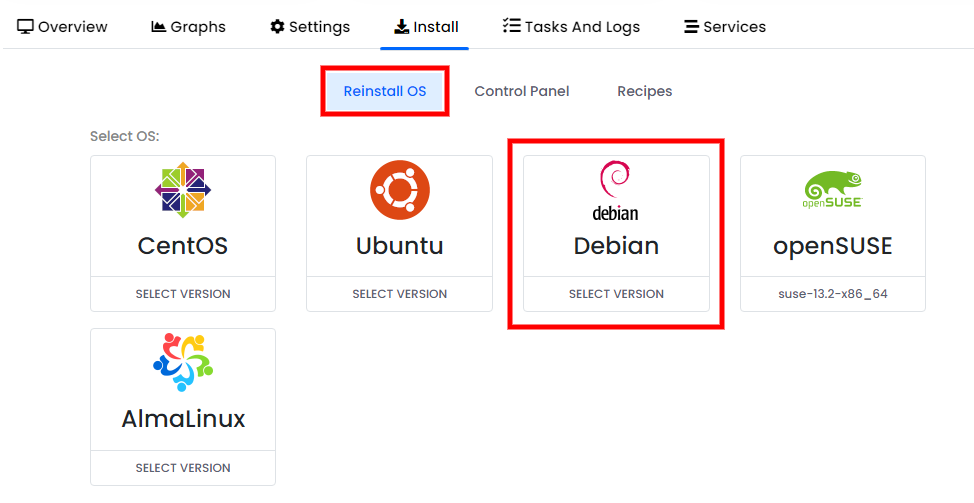Screen dimensions: 974x503
Task: Open Ubuntu Select Version dropdown
Action: tap(399, 294)
